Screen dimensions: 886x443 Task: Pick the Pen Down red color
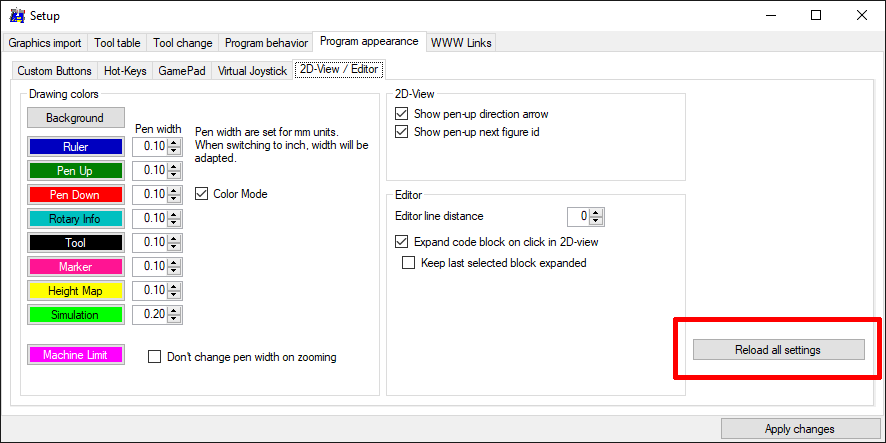tap(75, 194)
